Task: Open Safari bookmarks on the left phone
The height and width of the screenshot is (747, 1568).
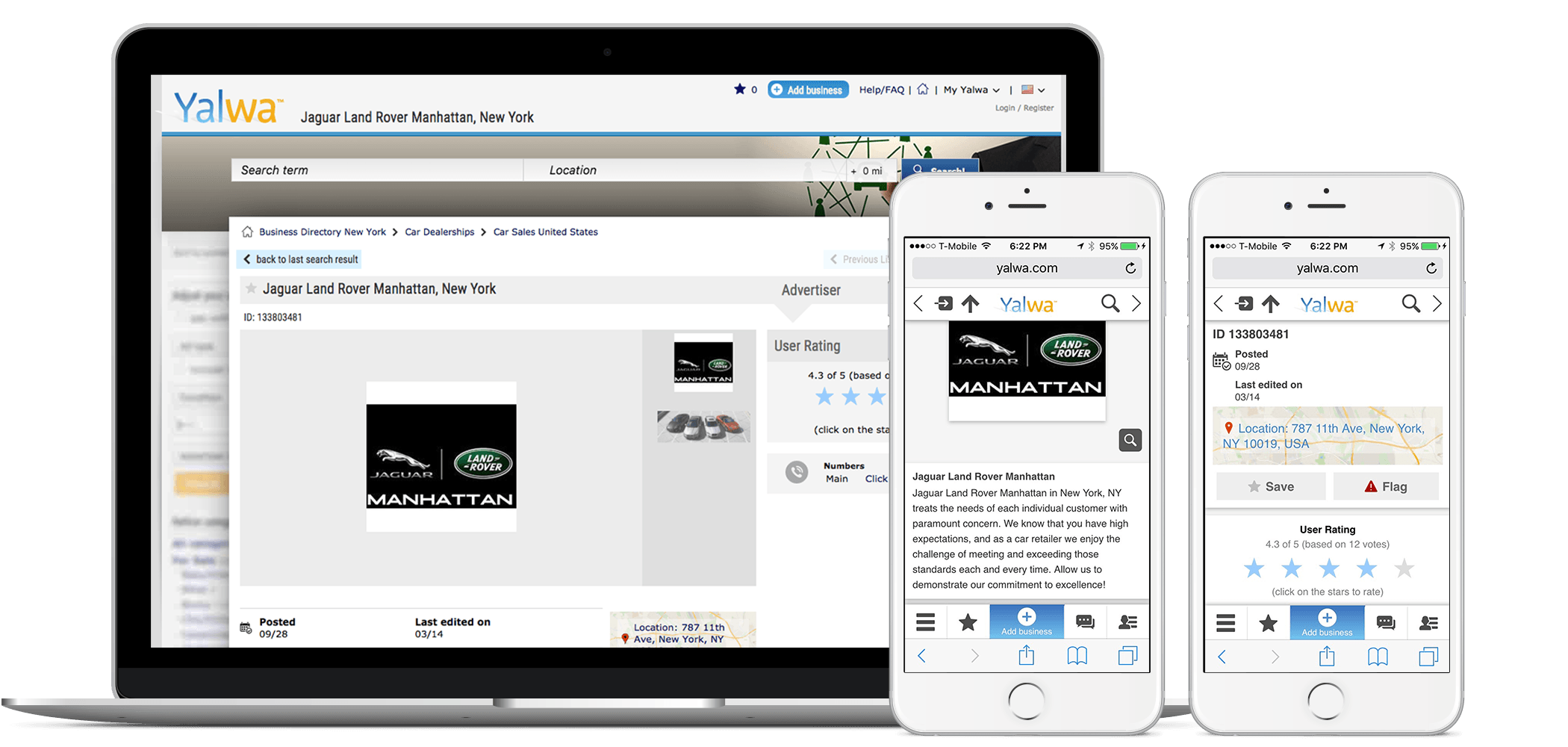Action: [1077, 656]
